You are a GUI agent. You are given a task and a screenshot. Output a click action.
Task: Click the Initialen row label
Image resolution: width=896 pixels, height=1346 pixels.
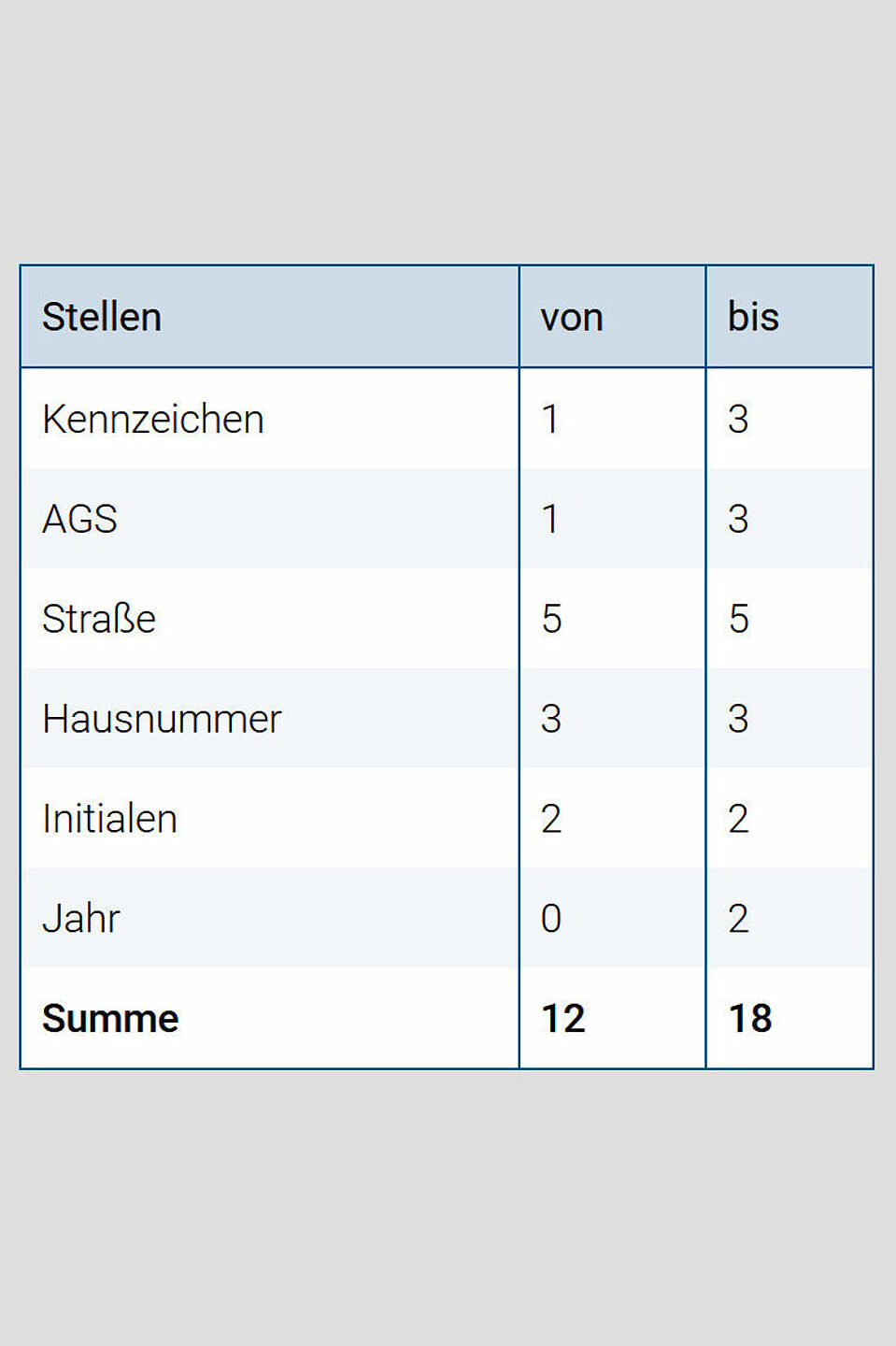tap(110, 819)
